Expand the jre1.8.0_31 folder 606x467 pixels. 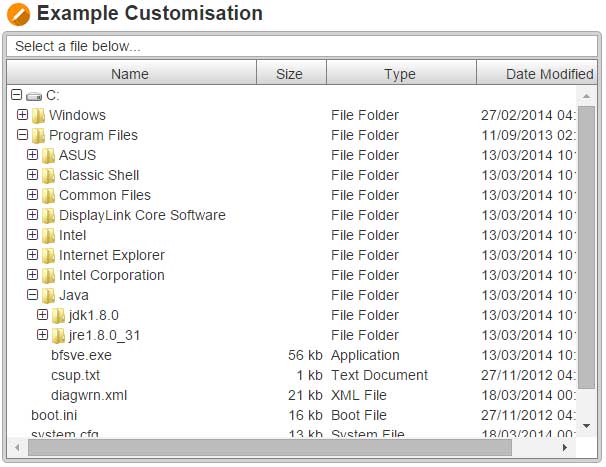point(43,335)
